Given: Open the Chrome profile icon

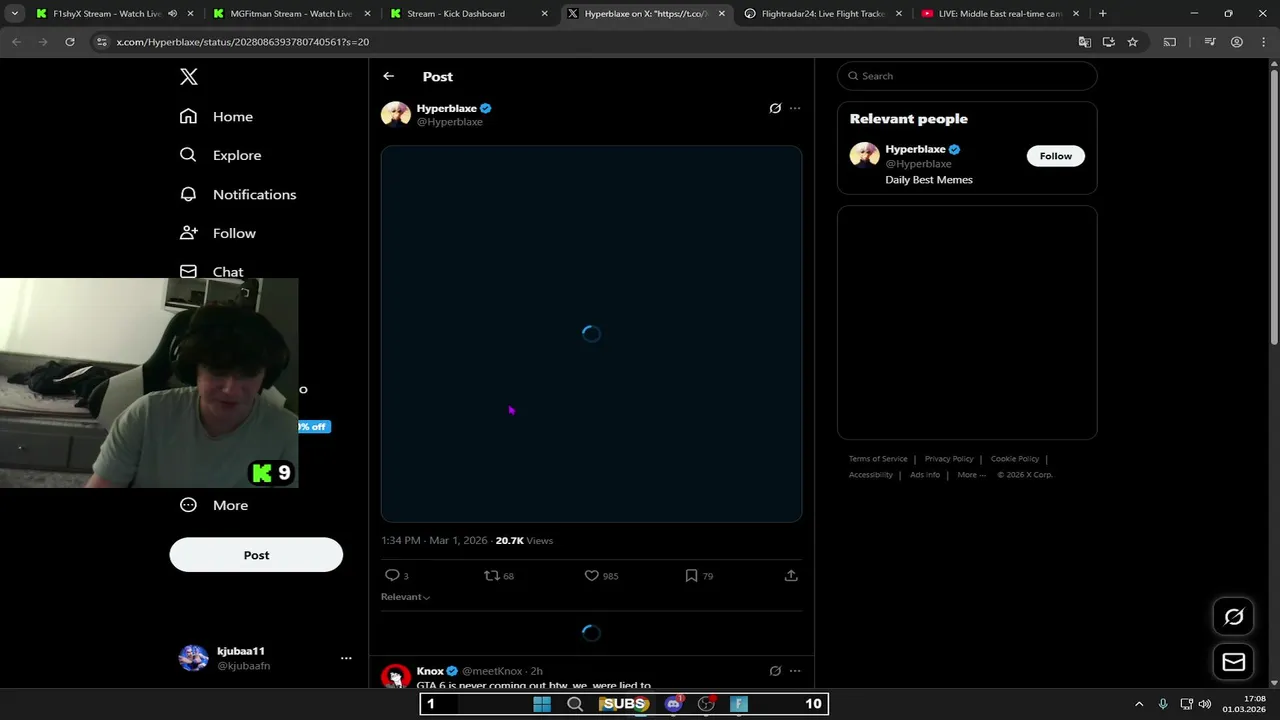Looking at the screenshot, I should click(x=1237, y=42).
